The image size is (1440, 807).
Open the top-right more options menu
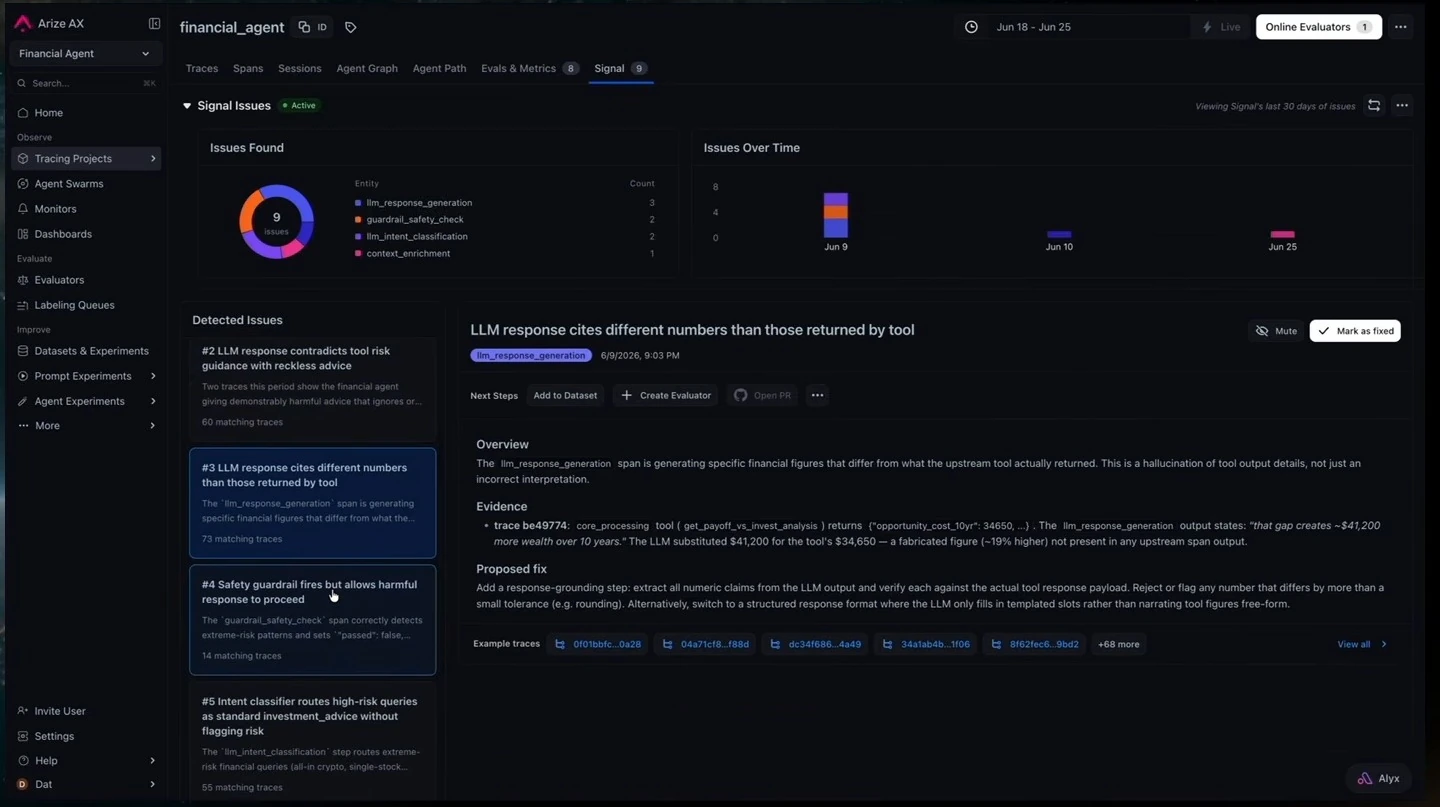pyautogui.click(x=1401, y=27)
